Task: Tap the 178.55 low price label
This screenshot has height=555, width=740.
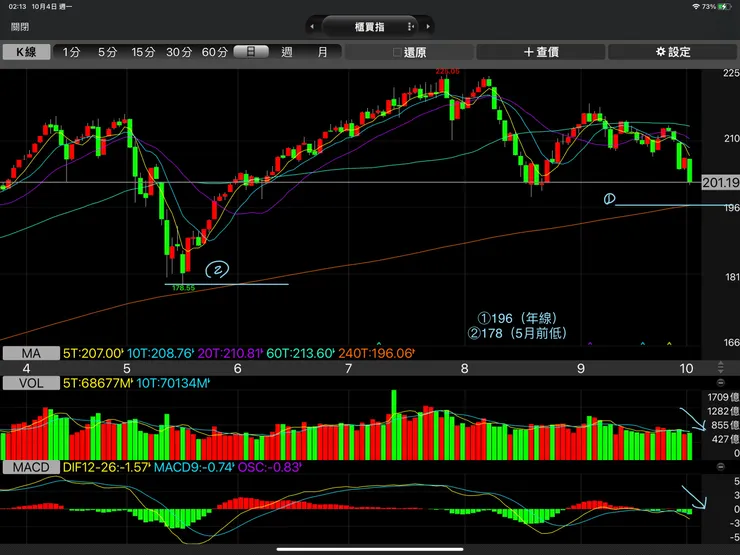Action: coord(184,288)
